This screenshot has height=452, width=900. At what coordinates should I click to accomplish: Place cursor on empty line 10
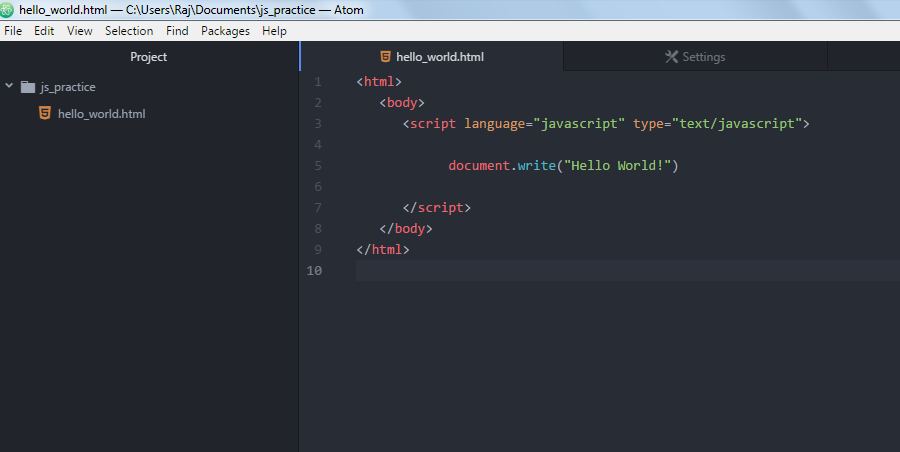pyautogui.click(x=627, y=271)
